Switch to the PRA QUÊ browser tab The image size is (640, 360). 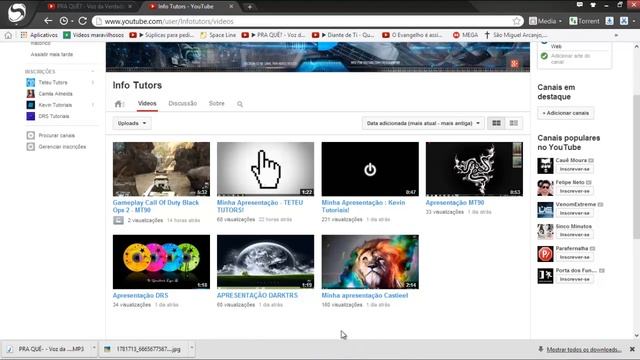90,7
